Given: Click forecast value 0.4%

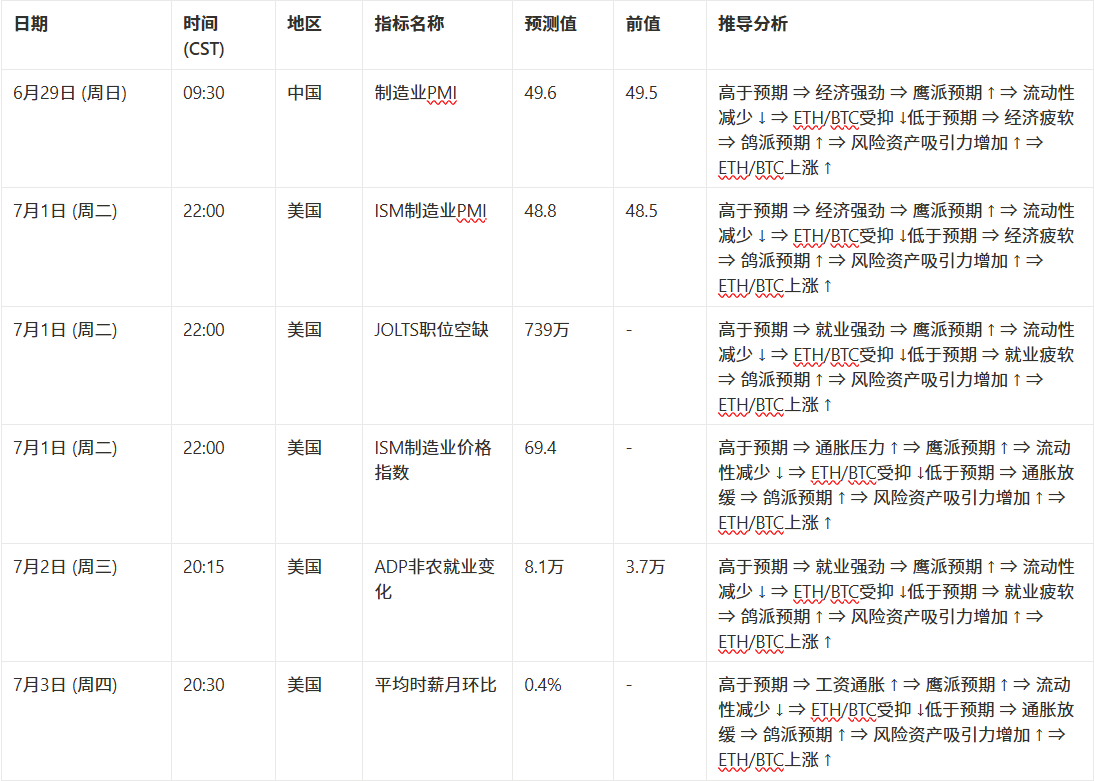Looking at the screenshot, I should [x=543, y=685].
